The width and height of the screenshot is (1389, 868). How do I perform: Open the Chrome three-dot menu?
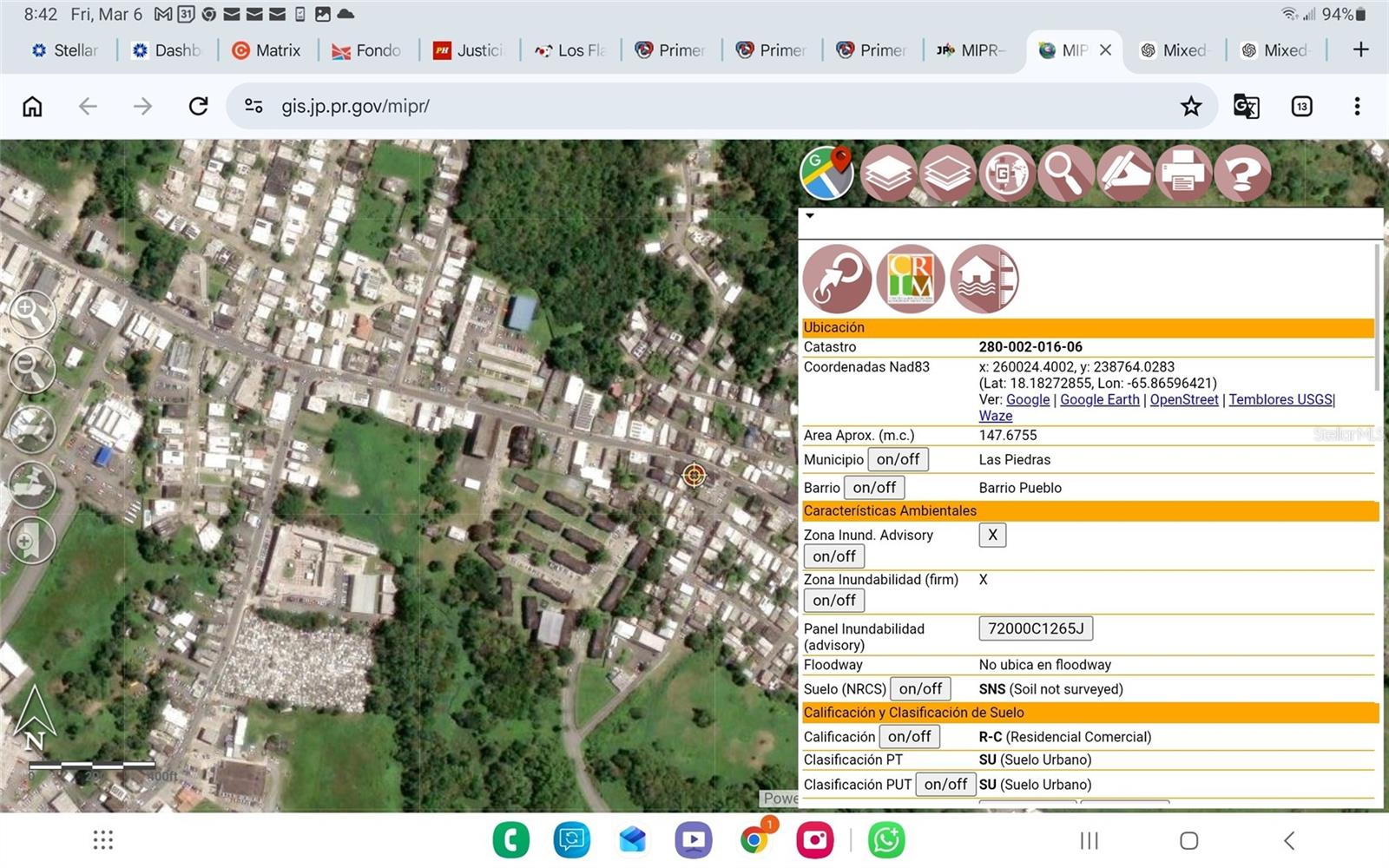(x=1357, y=106)
